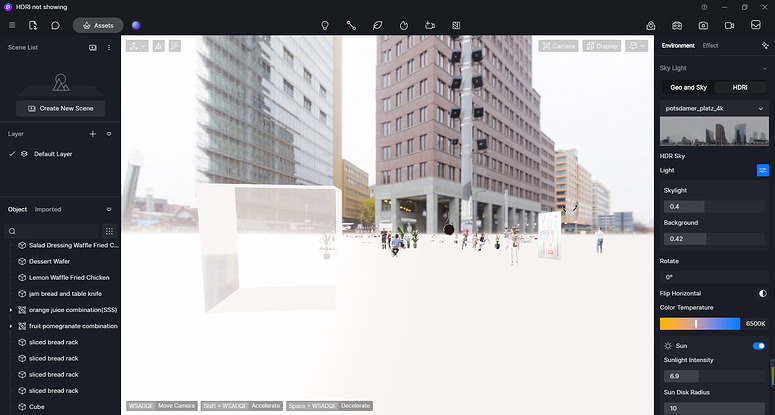Select the path tool icon

tap(351, 25)
